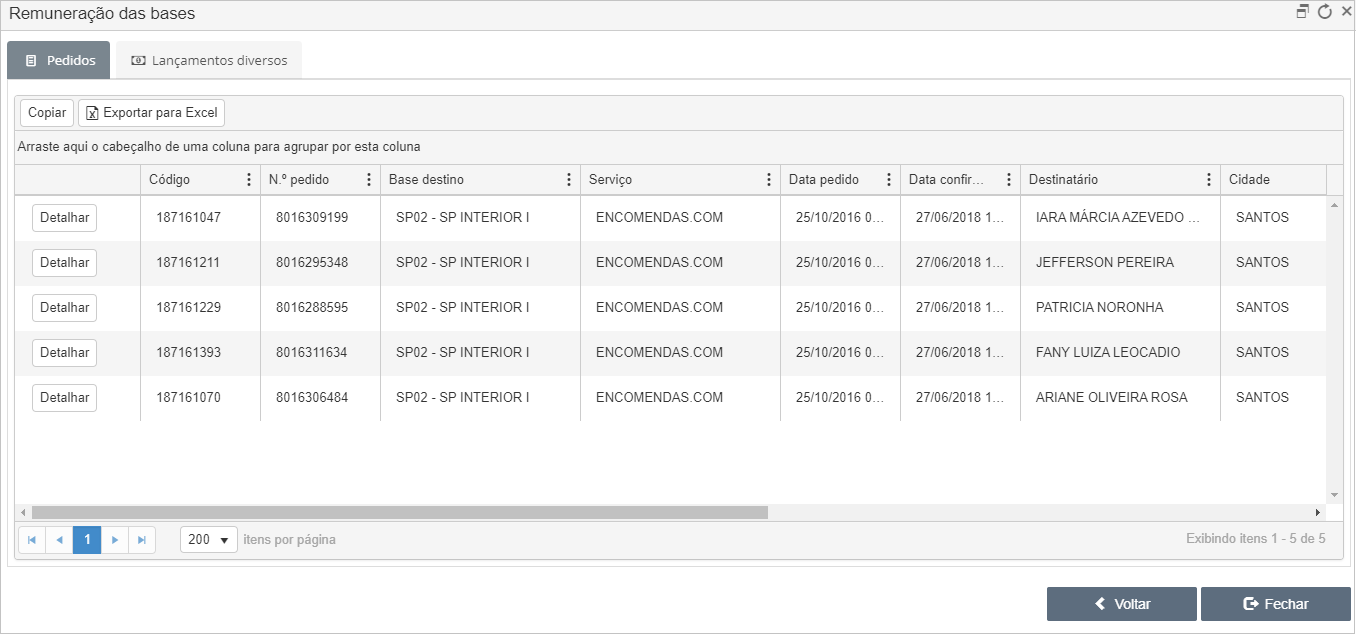Select order number 8016295348 cell
This screenshot has width=1356, height=637.
point(321,263)
